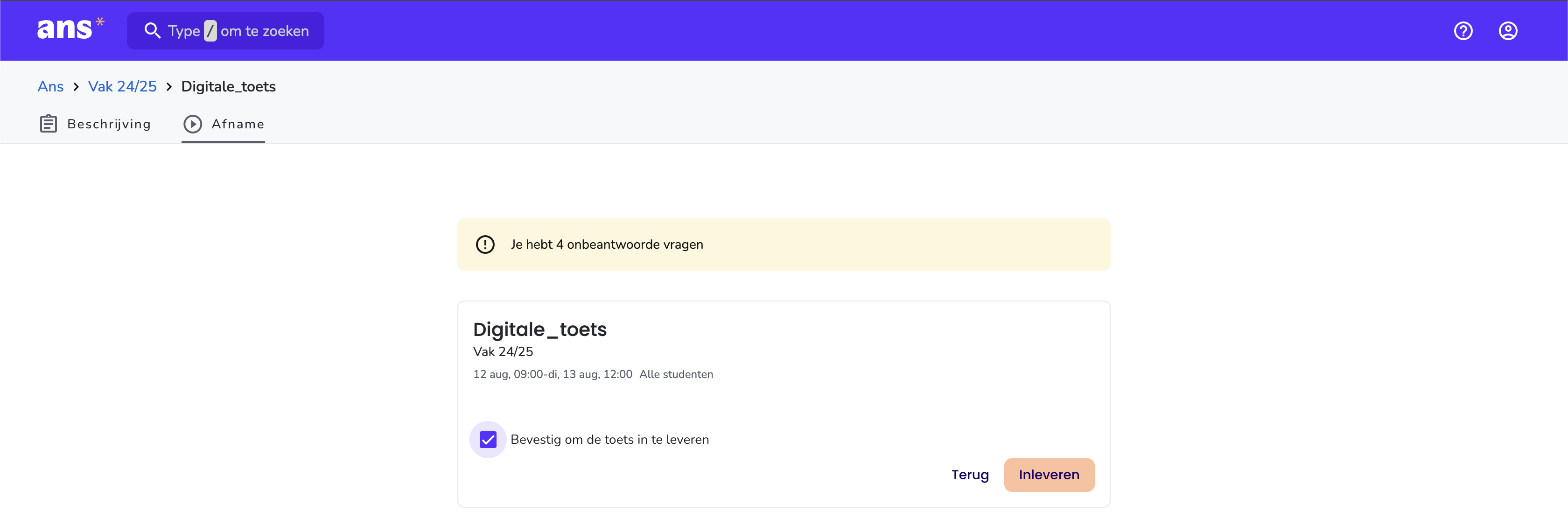Click the date text '12 aug, 09:00-di, 13 aug, 12:00'
The image size is (1568, 518).
pyautogui.click(x=553, y=374)
